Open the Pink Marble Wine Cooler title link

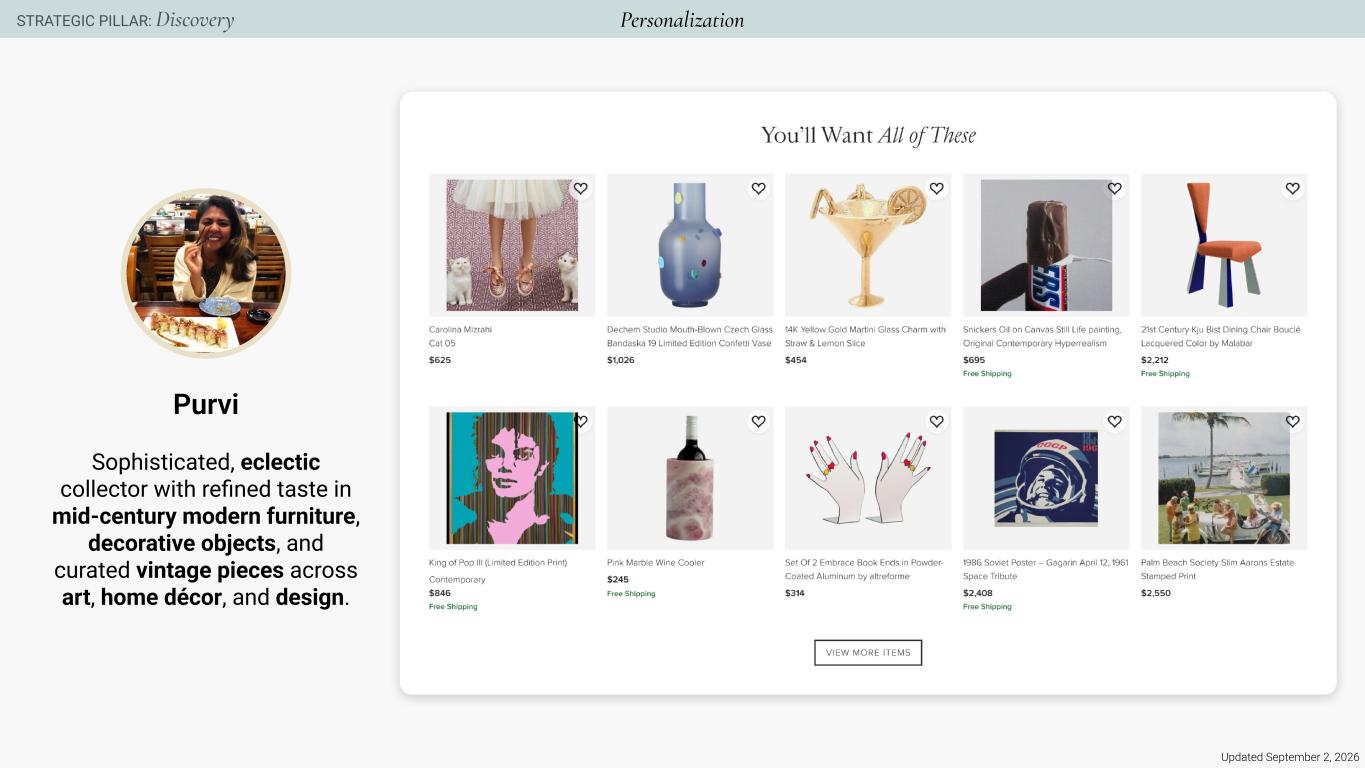[x=656, y=562]
